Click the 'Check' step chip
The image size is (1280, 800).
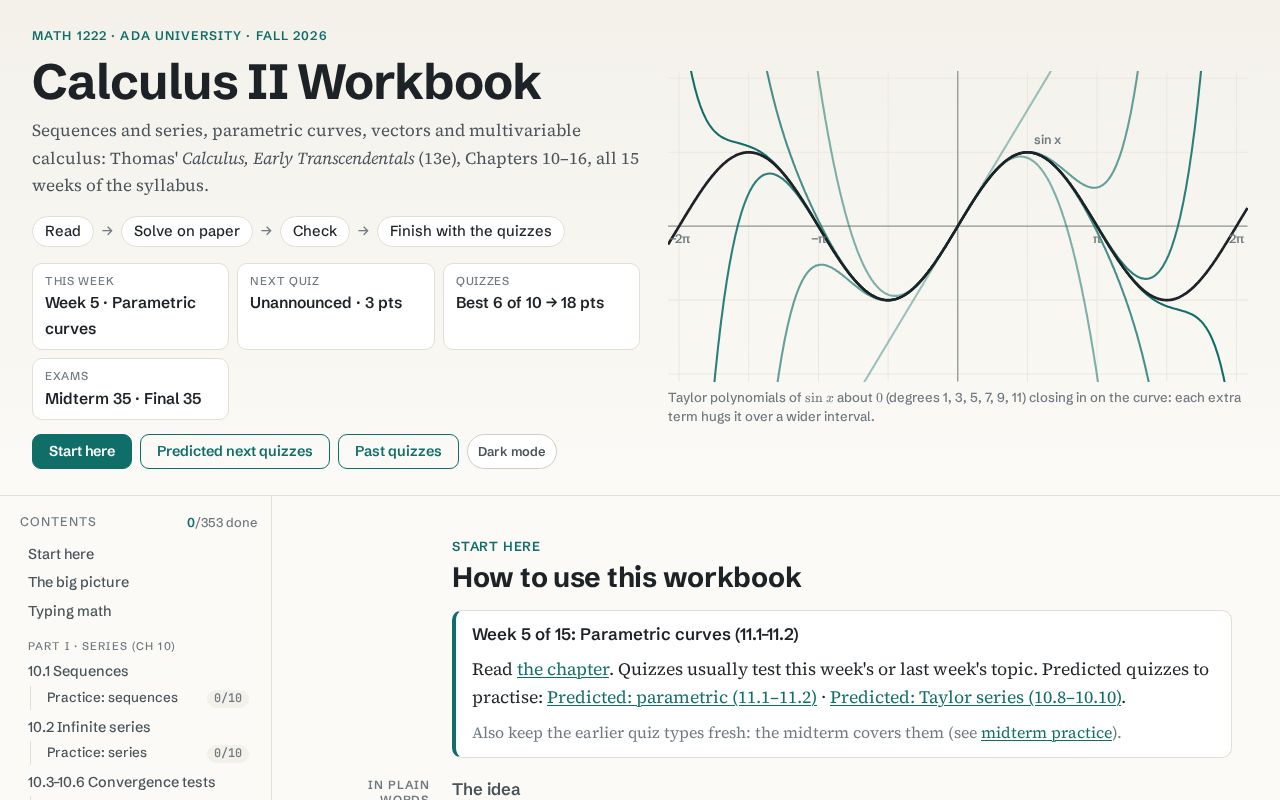point(315,231)
